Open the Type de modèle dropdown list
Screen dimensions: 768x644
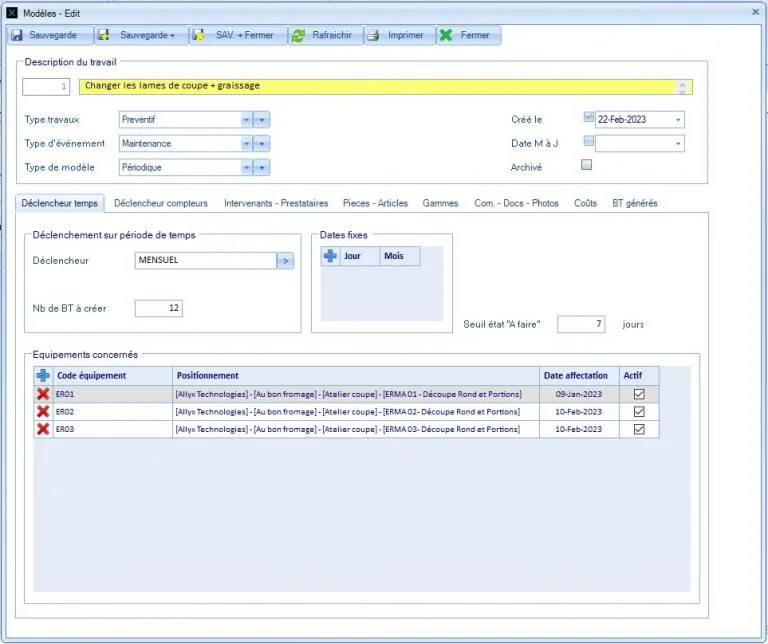coord(246,167)
